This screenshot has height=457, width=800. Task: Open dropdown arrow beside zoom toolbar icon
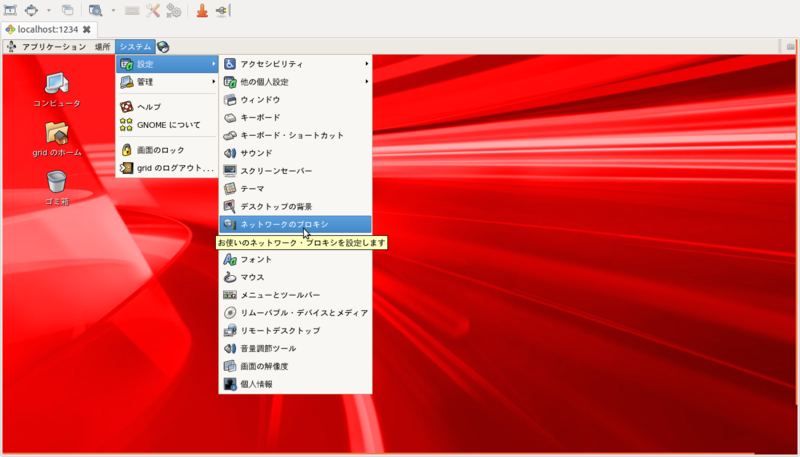click(113, 10)
